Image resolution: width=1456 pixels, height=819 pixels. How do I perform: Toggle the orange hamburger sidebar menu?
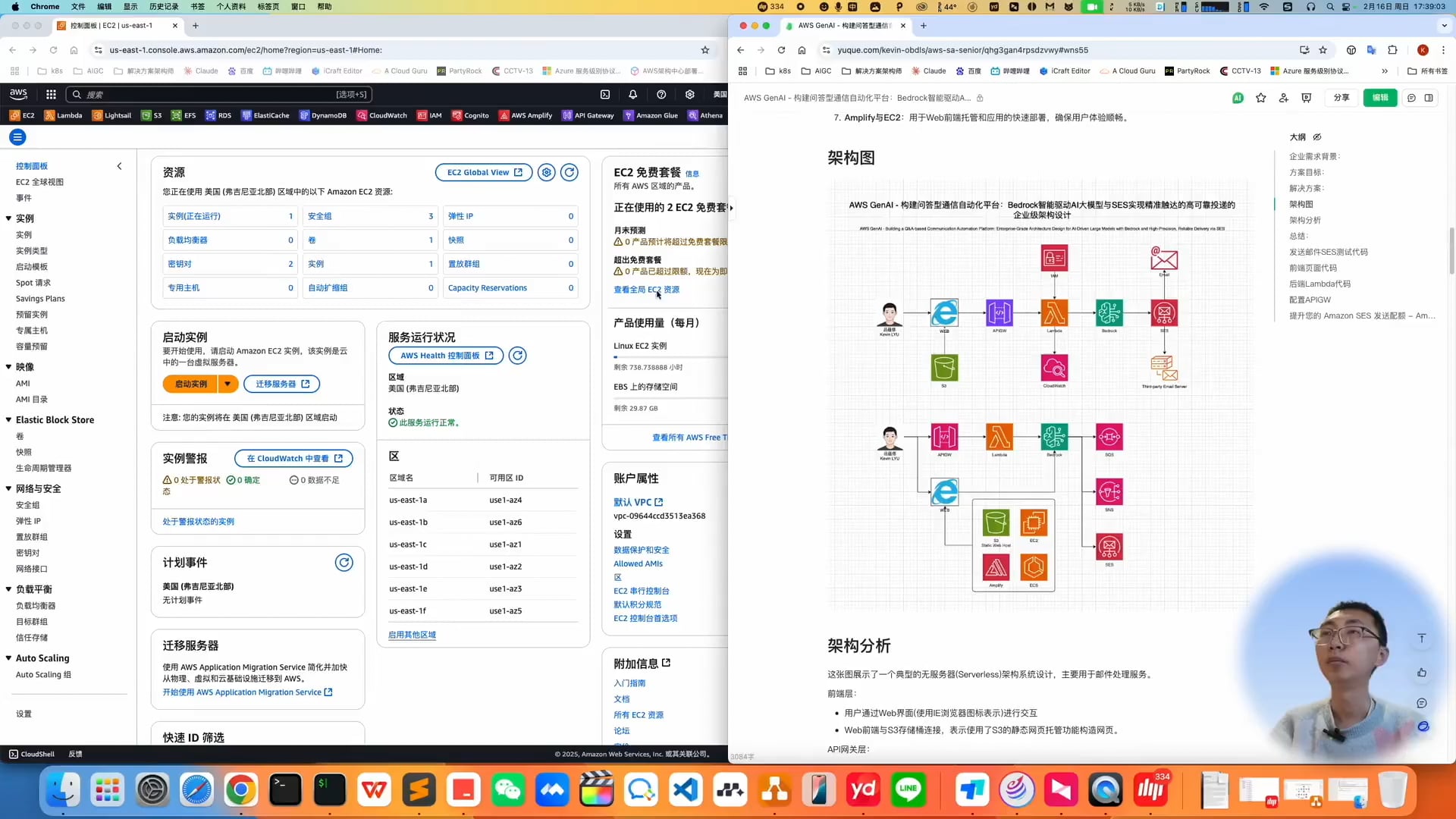tap(17, 137)
